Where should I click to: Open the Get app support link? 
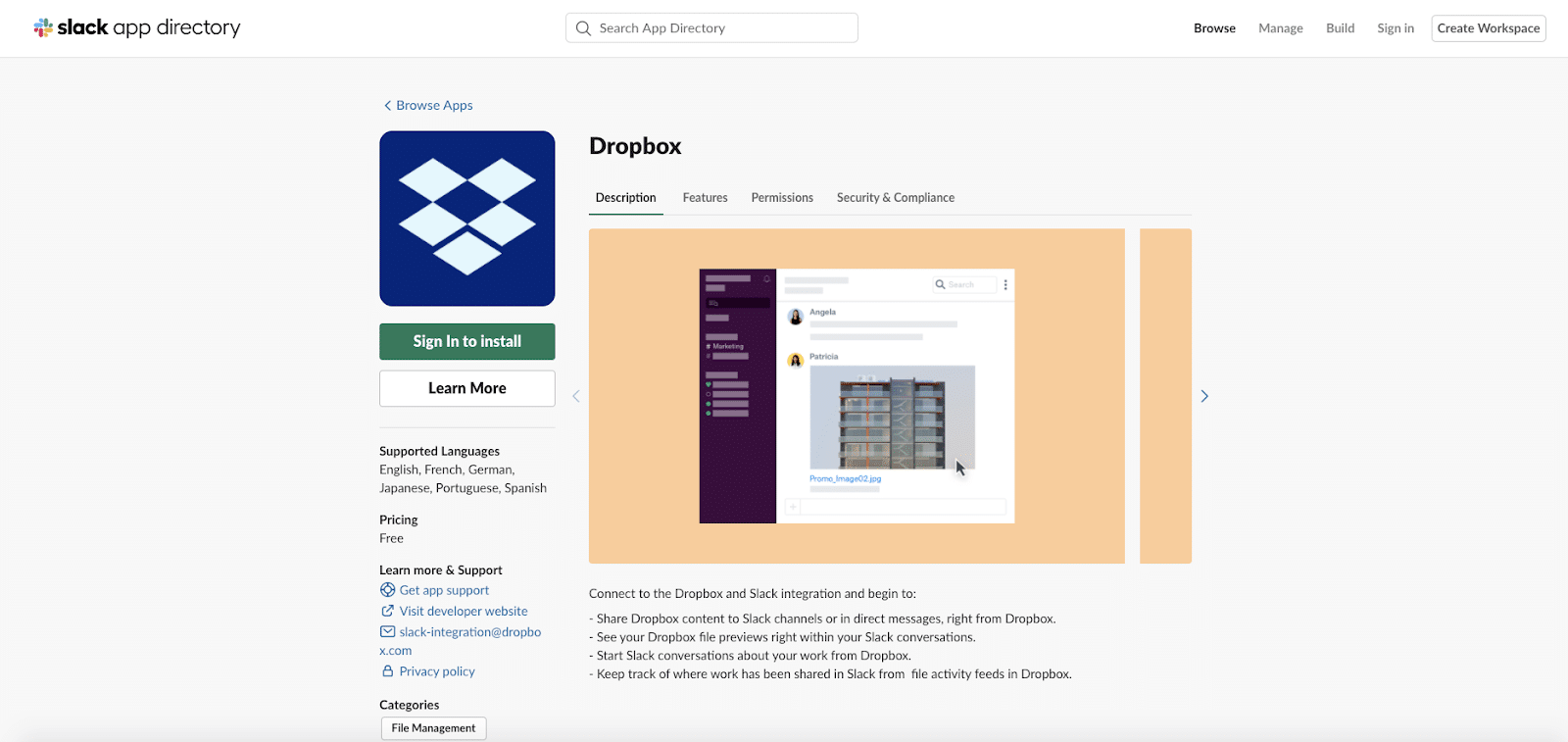point(444,590)
